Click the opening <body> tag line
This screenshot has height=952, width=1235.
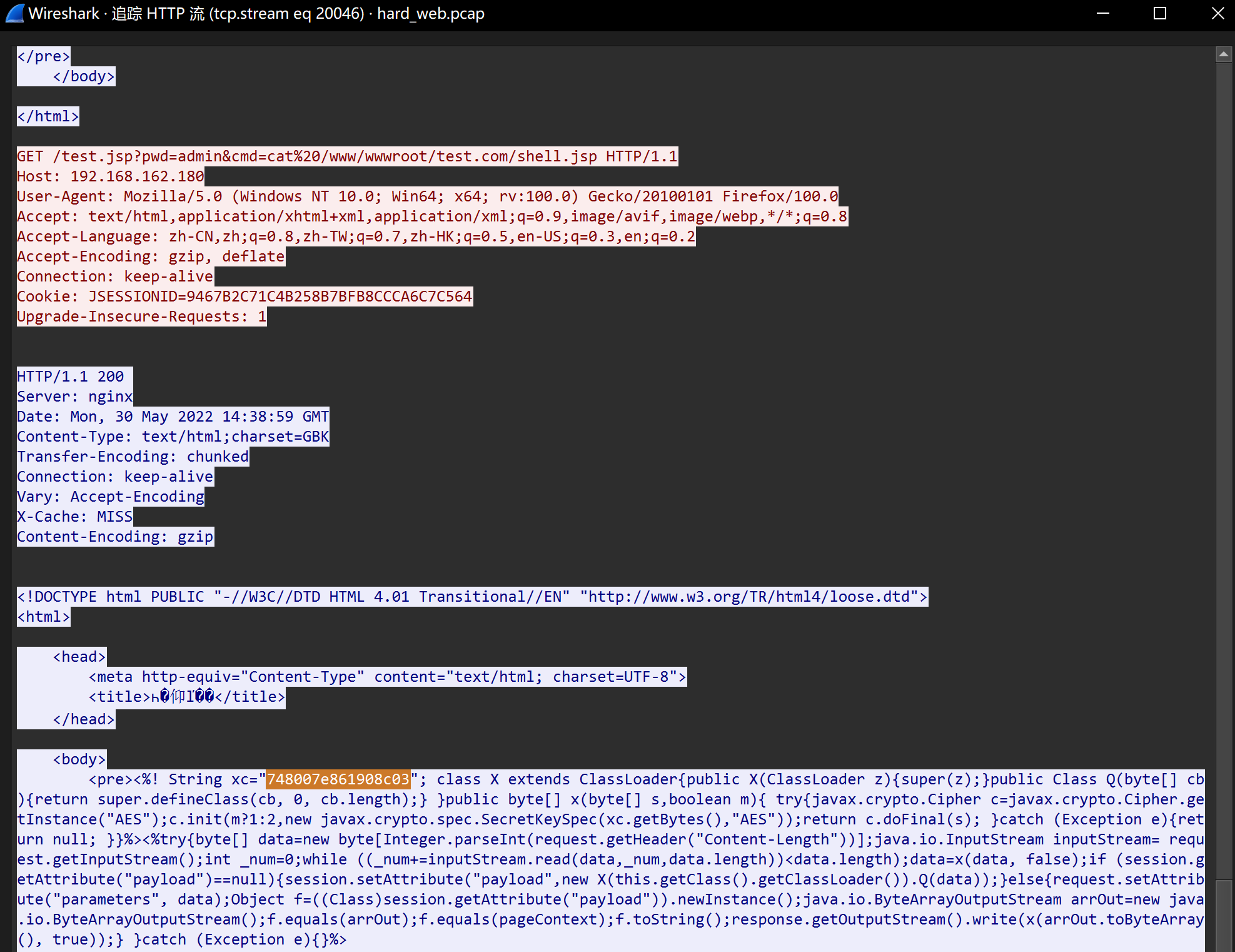coord(79,759)
